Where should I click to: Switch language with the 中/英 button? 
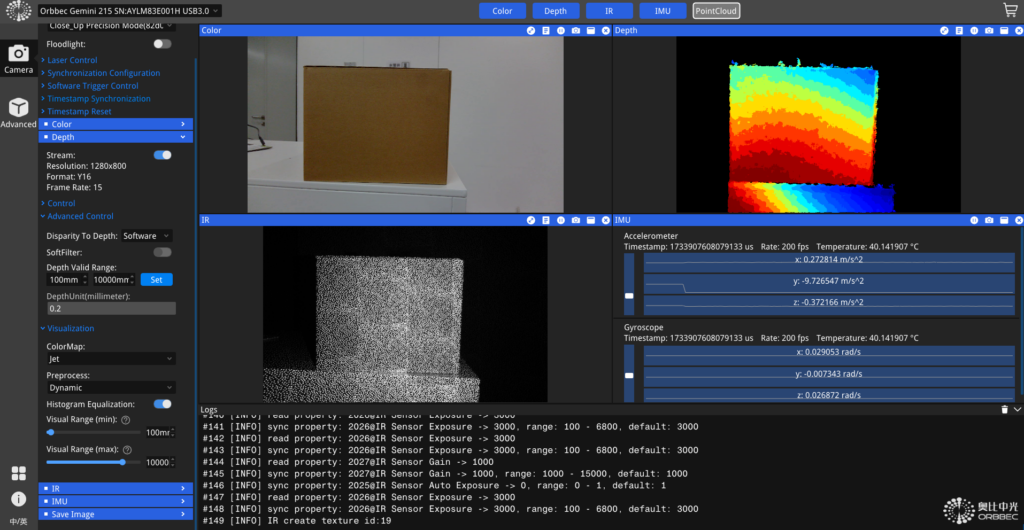coord(18,521)
